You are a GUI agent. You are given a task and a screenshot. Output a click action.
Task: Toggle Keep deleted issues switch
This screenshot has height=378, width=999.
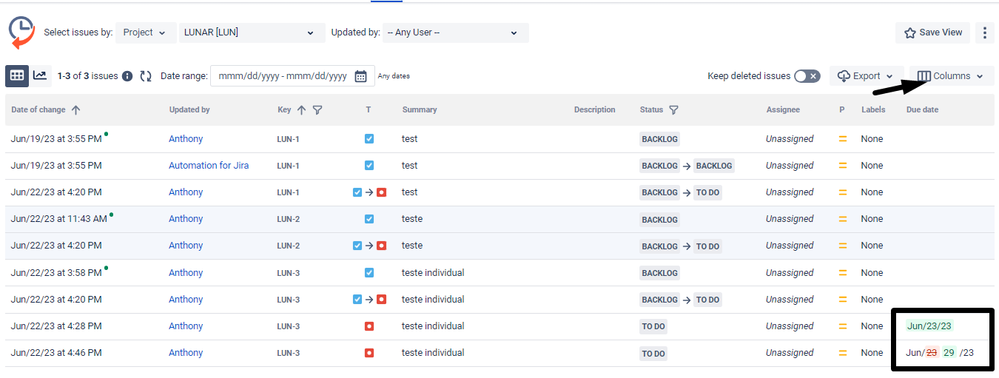807,76
